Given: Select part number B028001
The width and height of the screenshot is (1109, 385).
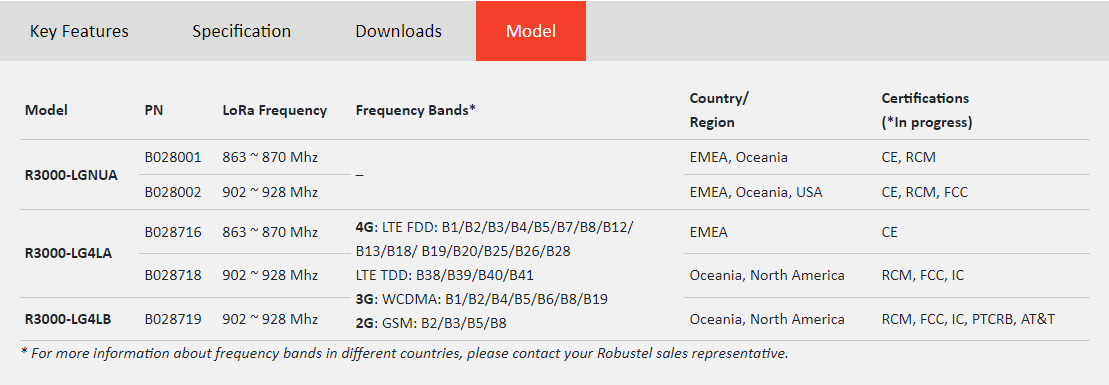Looking at the screenshot, I should click(173, 157).
